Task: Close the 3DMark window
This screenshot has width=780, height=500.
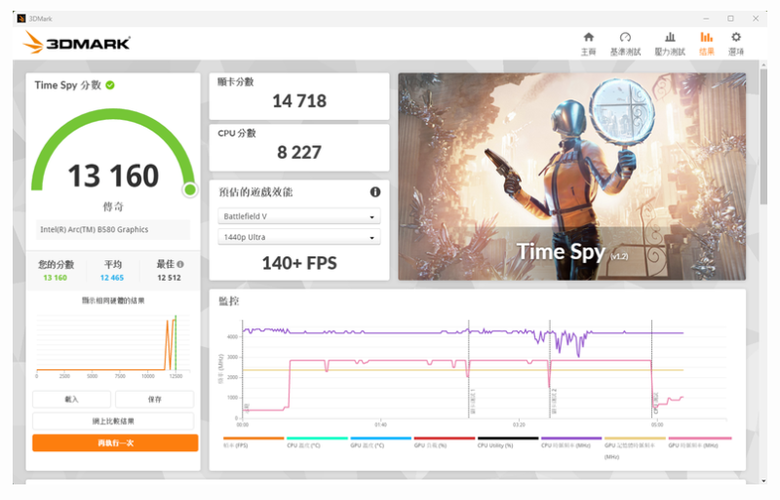Action: click(756, 18)
